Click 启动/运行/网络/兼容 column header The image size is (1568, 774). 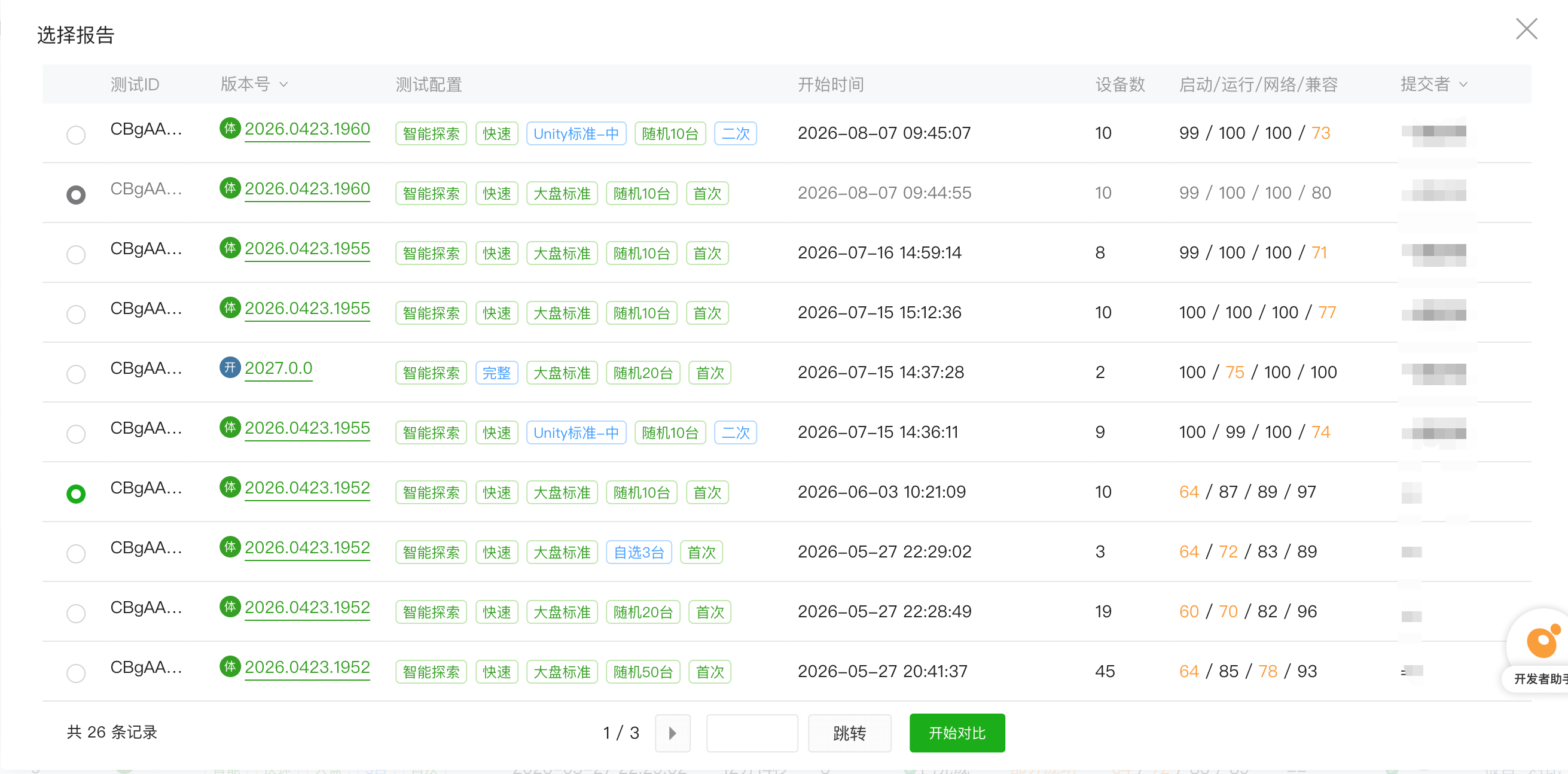(1258, 84)
